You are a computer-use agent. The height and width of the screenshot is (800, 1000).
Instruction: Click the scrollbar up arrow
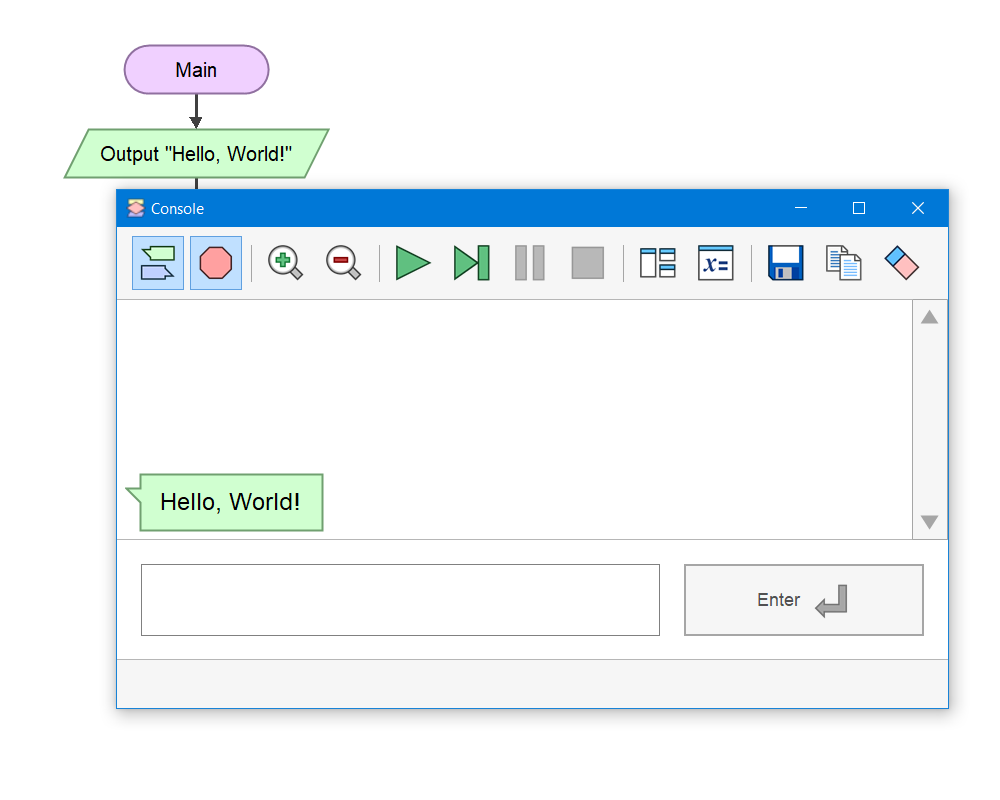coord(930,317)
